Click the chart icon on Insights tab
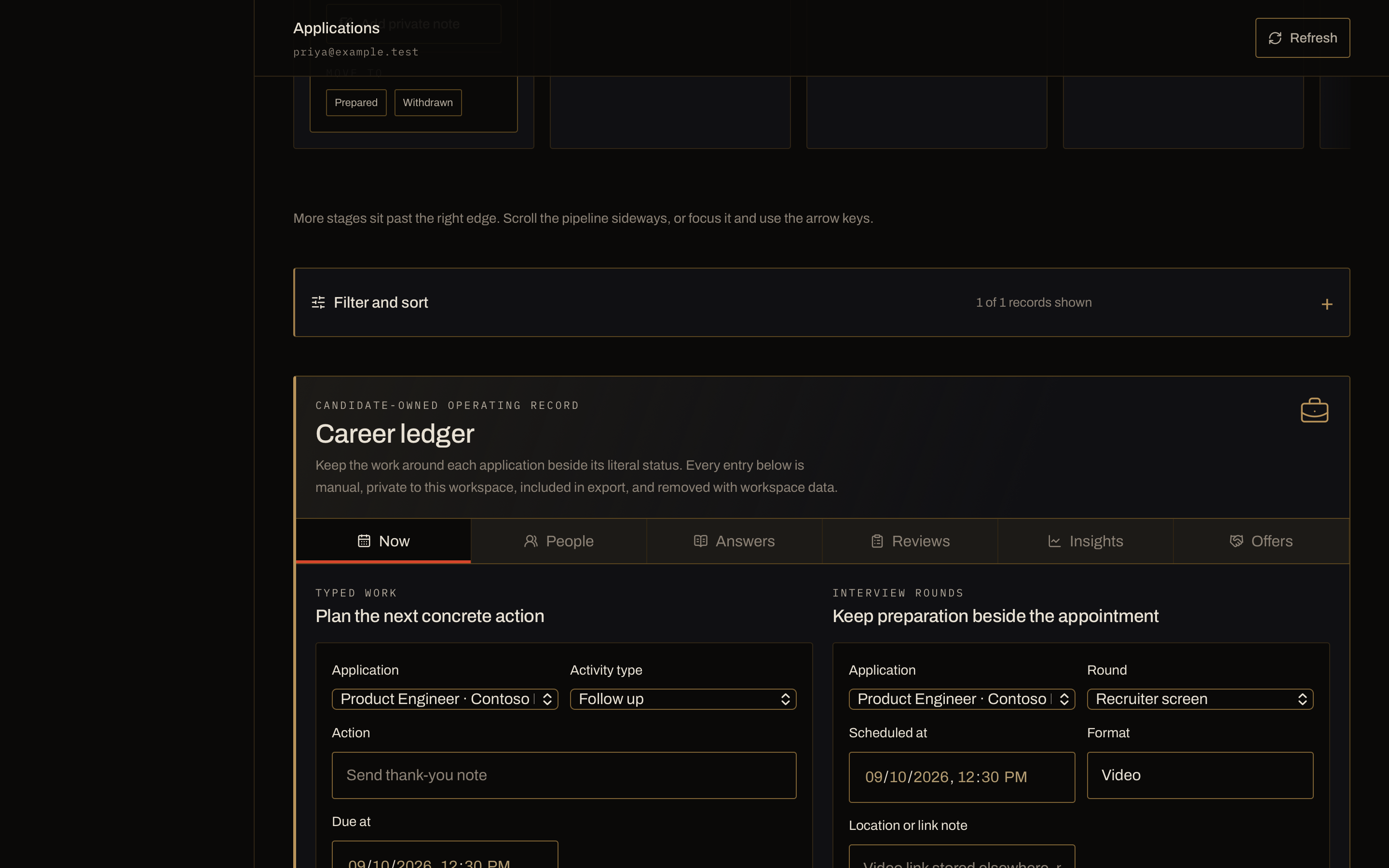Image resolution: width=1389 pixels, height=868 pixels. pos(1054,541)
